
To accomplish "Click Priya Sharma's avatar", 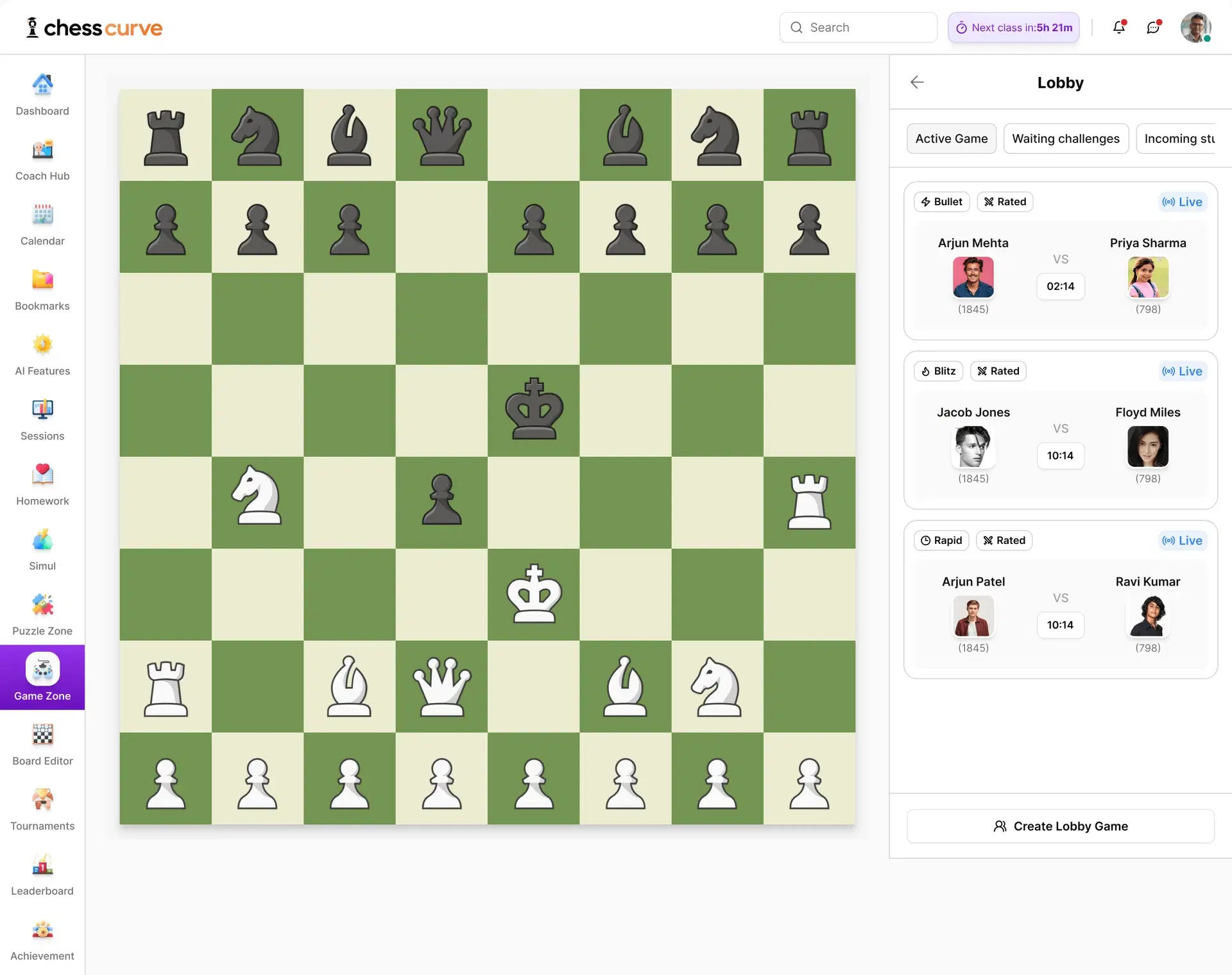I will coord(1148,277).
